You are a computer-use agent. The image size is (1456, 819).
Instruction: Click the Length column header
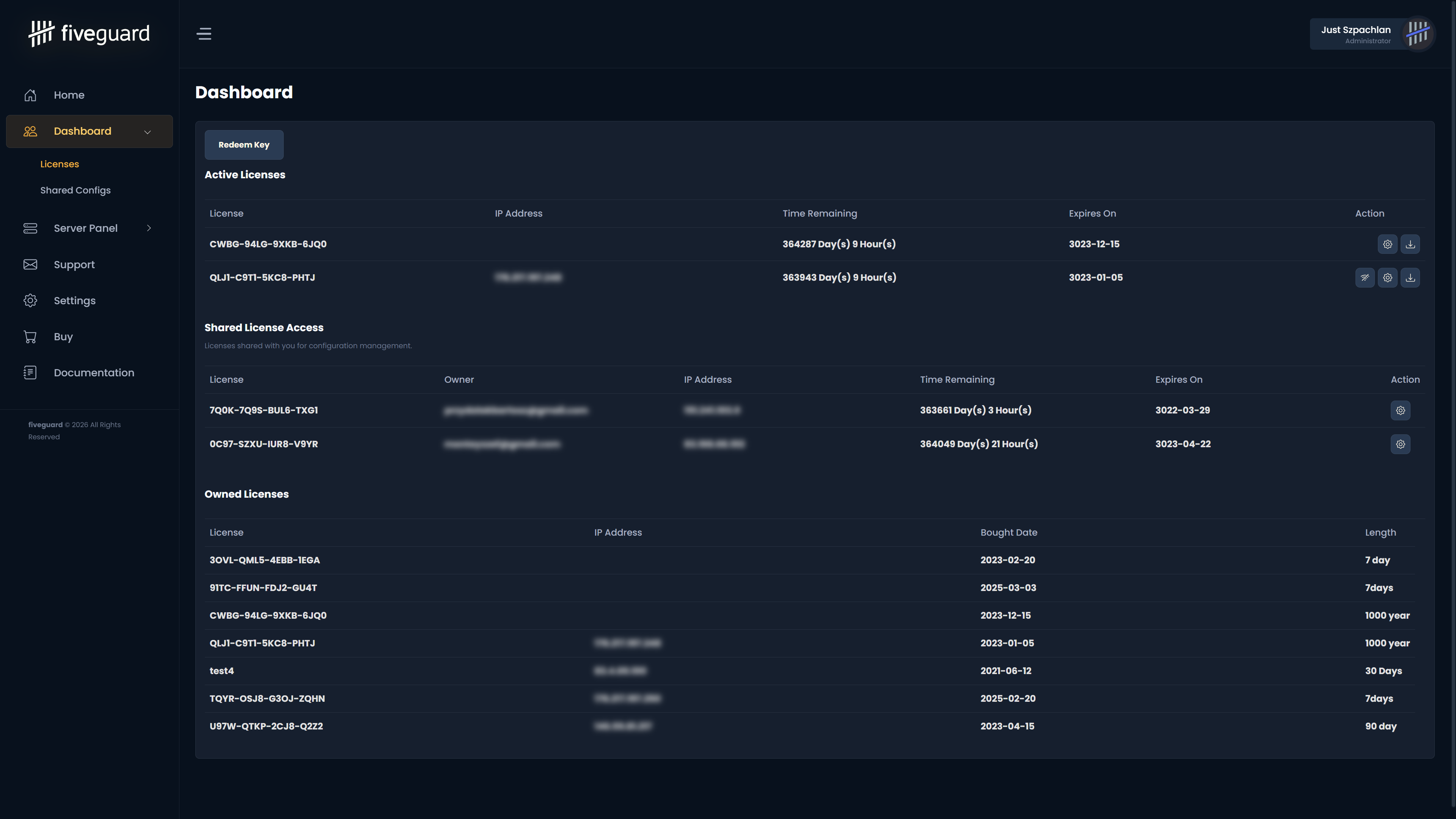click(x=1380, y=533)
